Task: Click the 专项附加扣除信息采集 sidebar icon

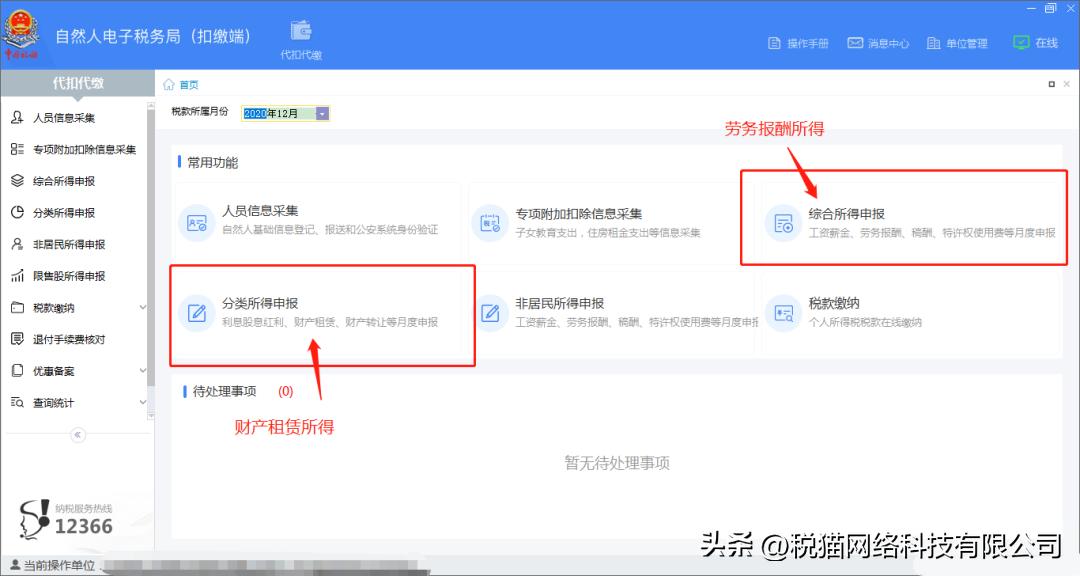Action: [x=19, y=149]
